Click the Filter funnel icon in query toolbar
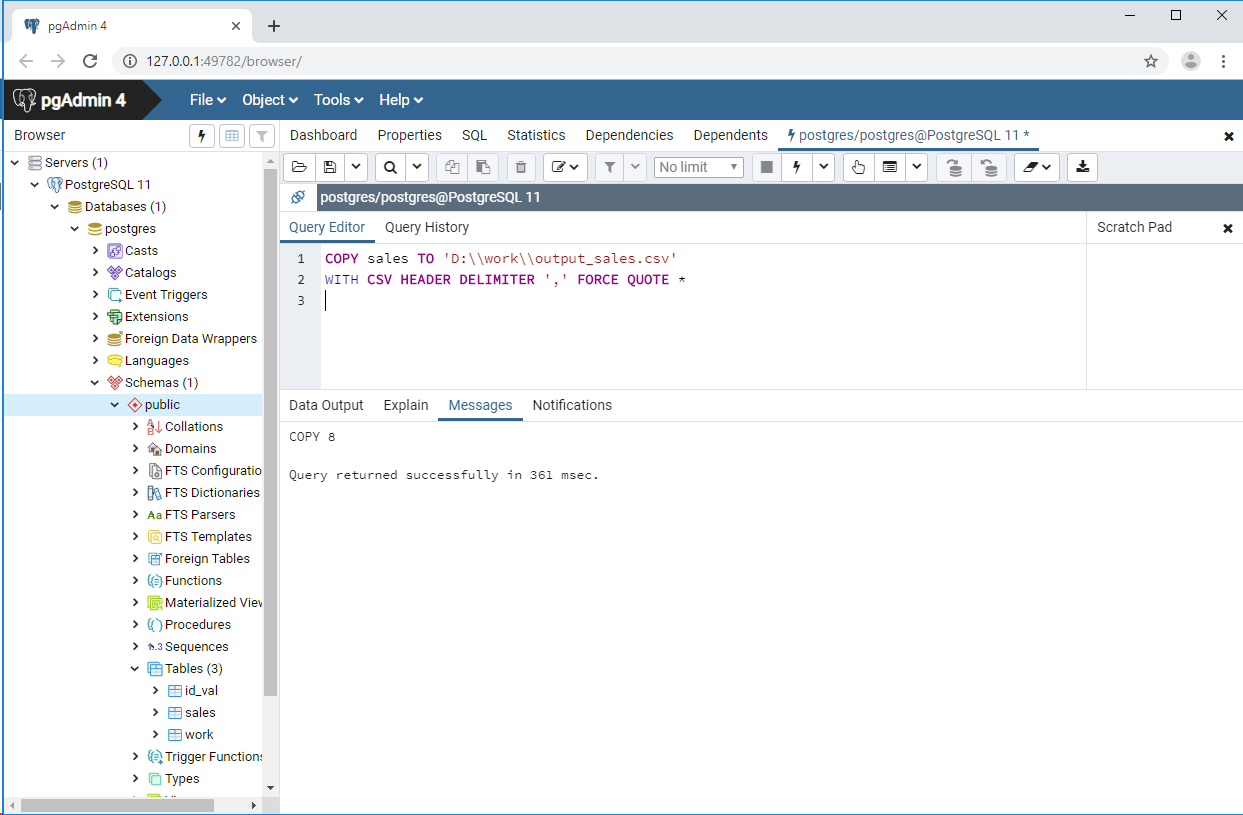Image resolution: width=1243 pixels, height=815 pixels. [609, 167]
